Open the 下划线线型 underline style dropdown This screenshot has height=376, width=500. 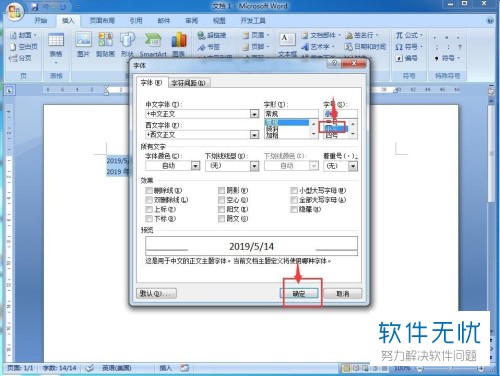coord(254,166)
